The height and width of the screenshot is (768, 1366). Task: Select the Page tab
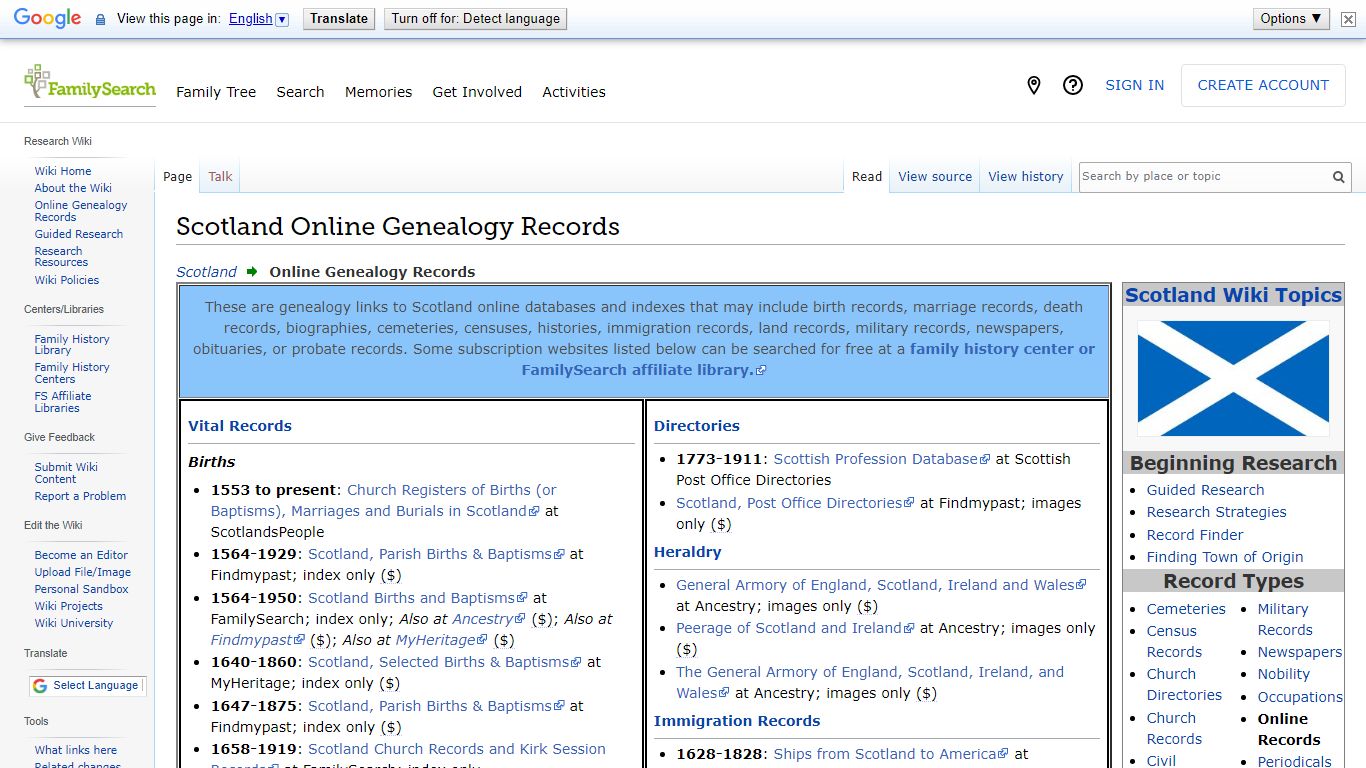177,176
